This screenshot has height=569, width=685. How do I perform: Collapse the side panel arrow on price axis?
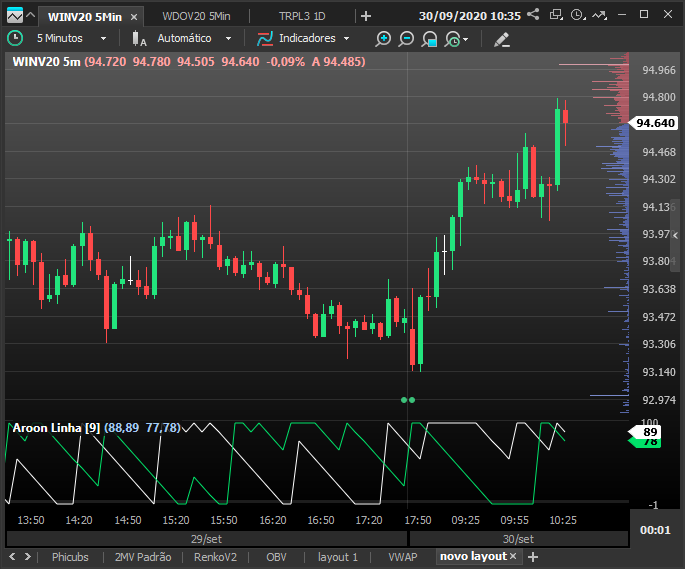pyautogui.click(x=675, y=236)
